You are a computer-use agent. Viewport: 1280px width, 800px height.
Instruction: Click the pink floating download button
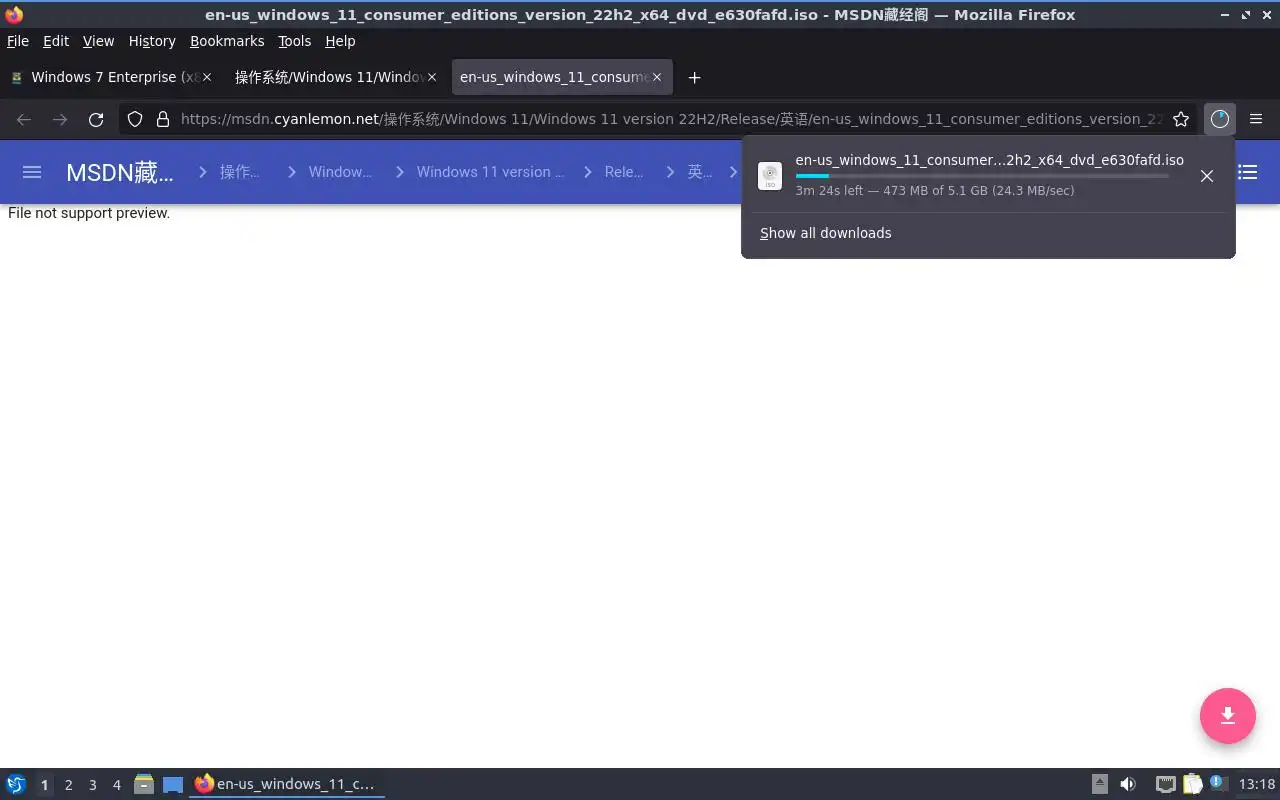pyautogui.click(x=1228, y=716)
